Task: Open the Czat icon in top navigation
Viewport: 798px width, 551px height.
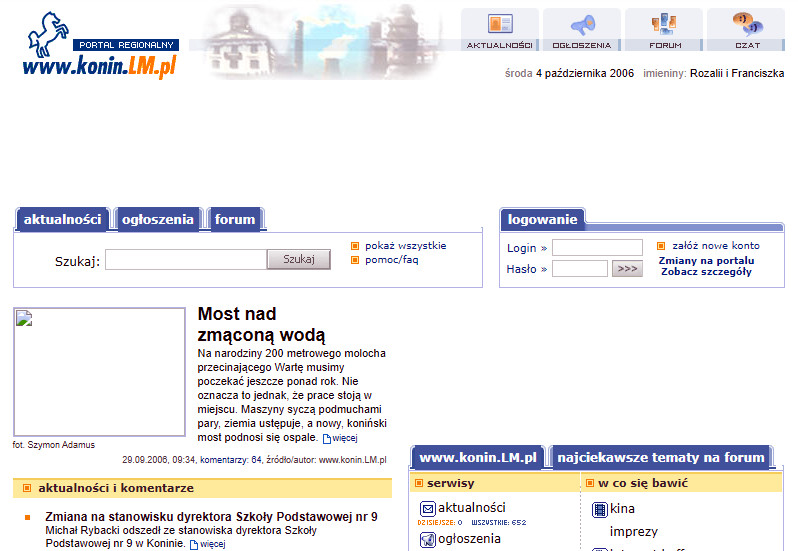Action: click(x=746, y=25)
